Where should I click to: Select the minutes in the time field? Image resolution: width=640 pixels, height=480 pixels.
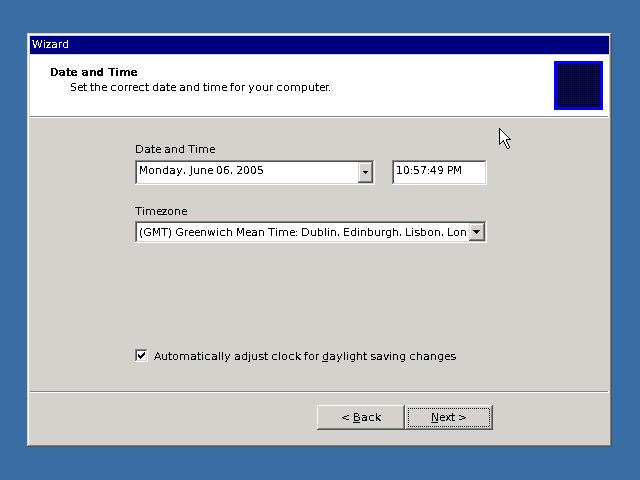click(x=418, y=171)
